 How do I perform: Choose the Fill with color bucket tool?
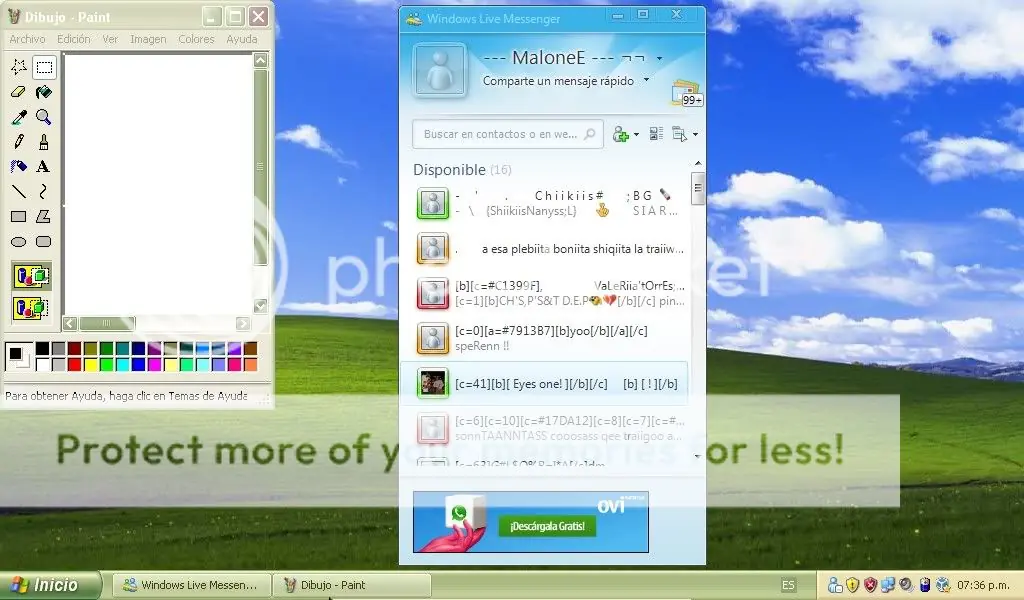(44, 92)
